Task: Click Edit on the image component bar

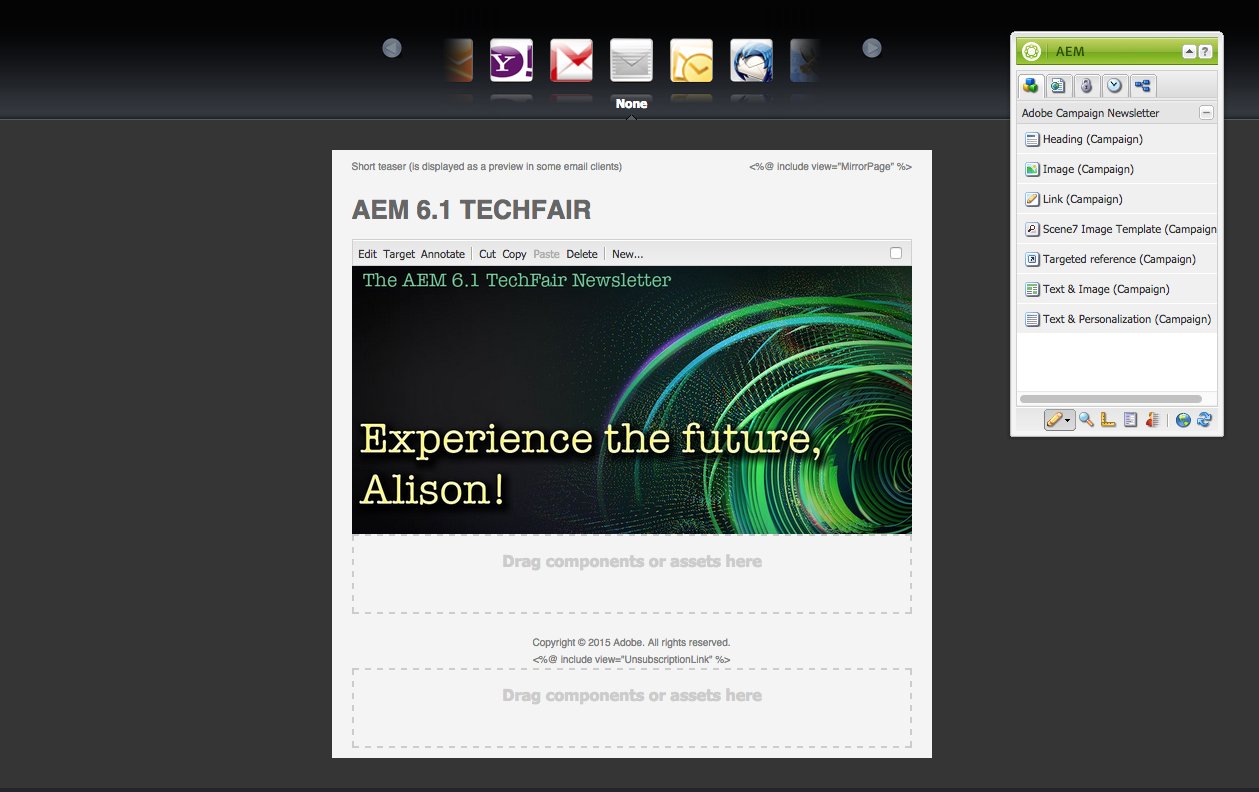Action: 368,254
